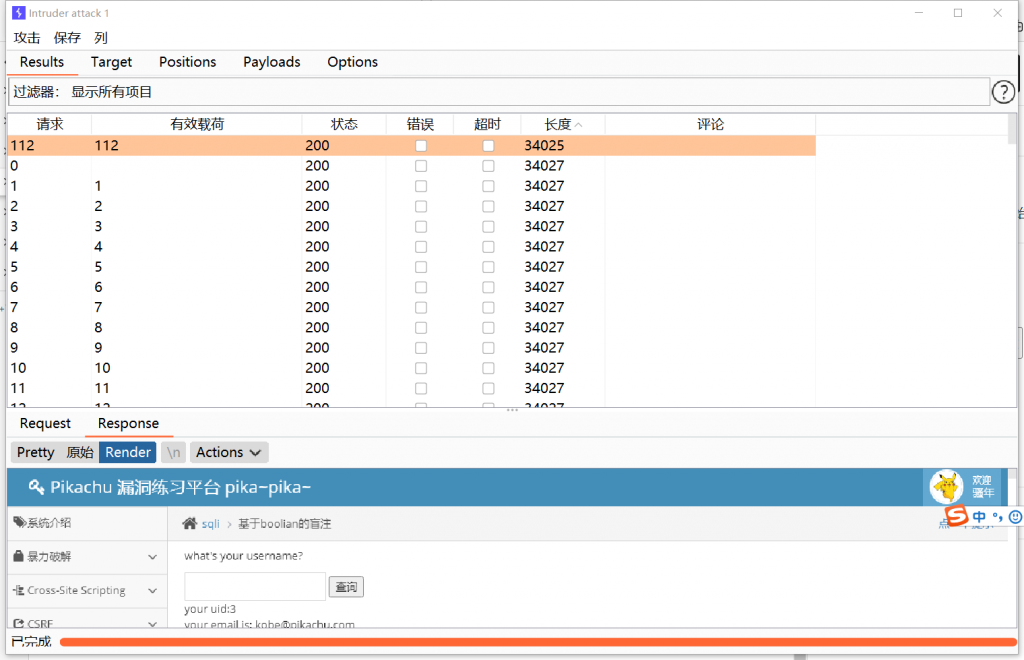The height and width of the screenshot is (660, 1024).
Task: Click the Sogou input method S icon
Action: [957, 516]
